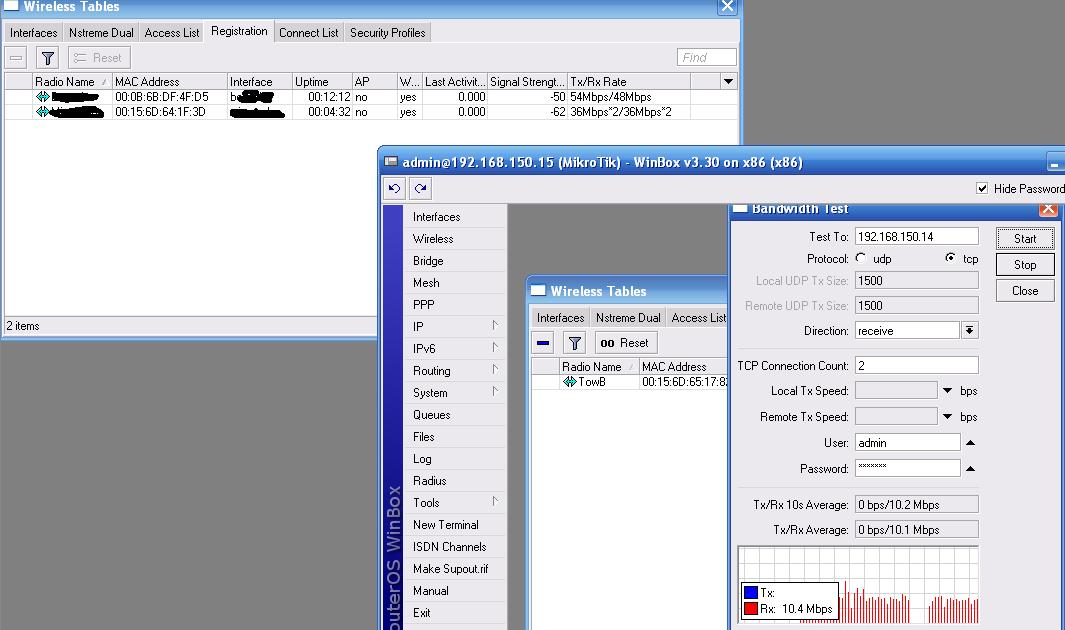Select the cell with MAC address 00:0B:6B:DF:4F:D5

170,97
